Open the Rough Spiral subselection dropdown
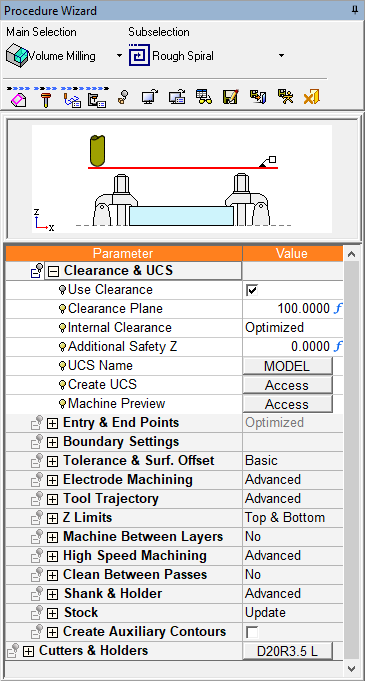This screenshot has width=365, height=681. tap(281, 56)
